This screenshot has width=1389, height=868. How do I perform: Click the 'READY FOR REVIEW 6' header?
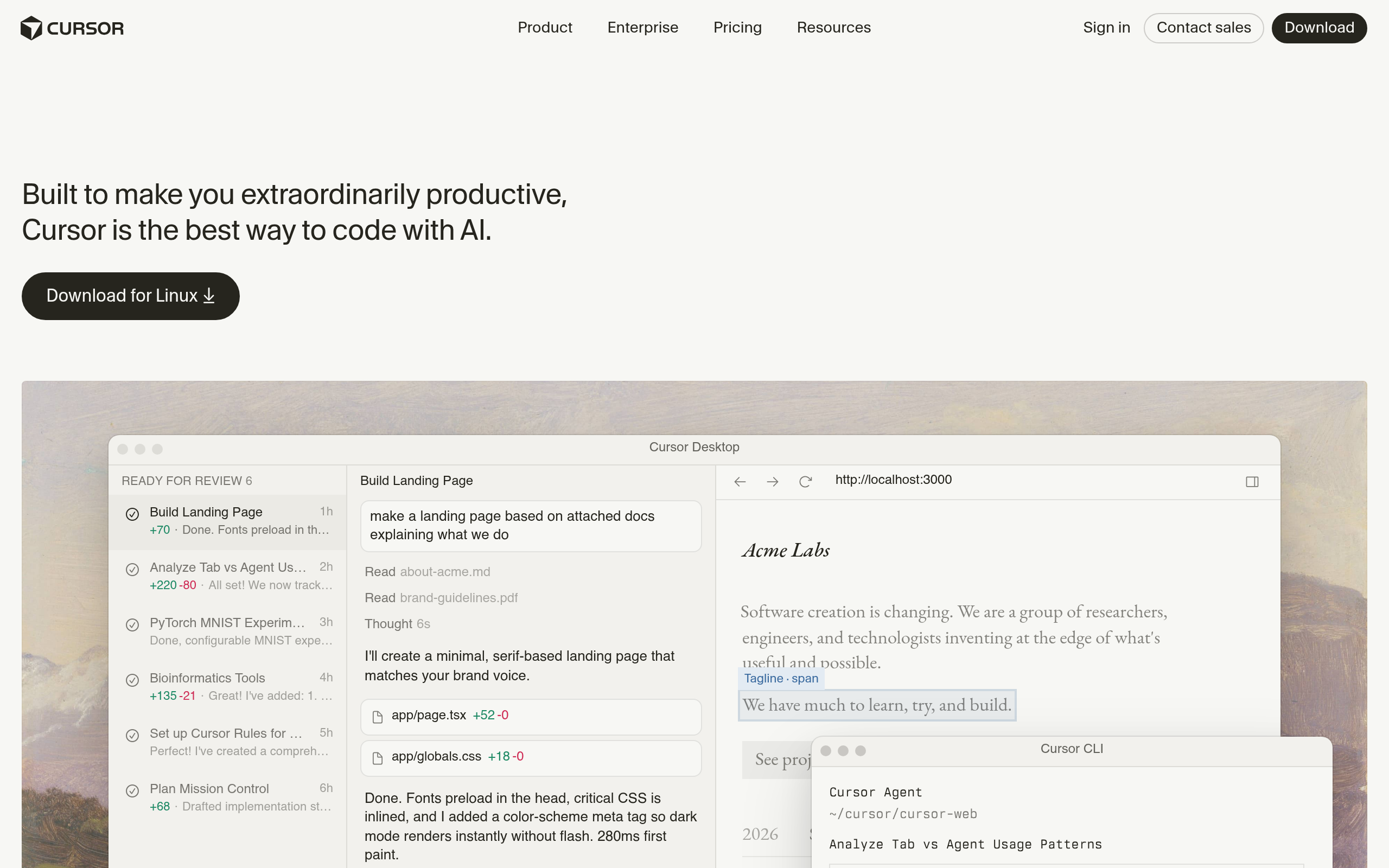coord(187,481)
